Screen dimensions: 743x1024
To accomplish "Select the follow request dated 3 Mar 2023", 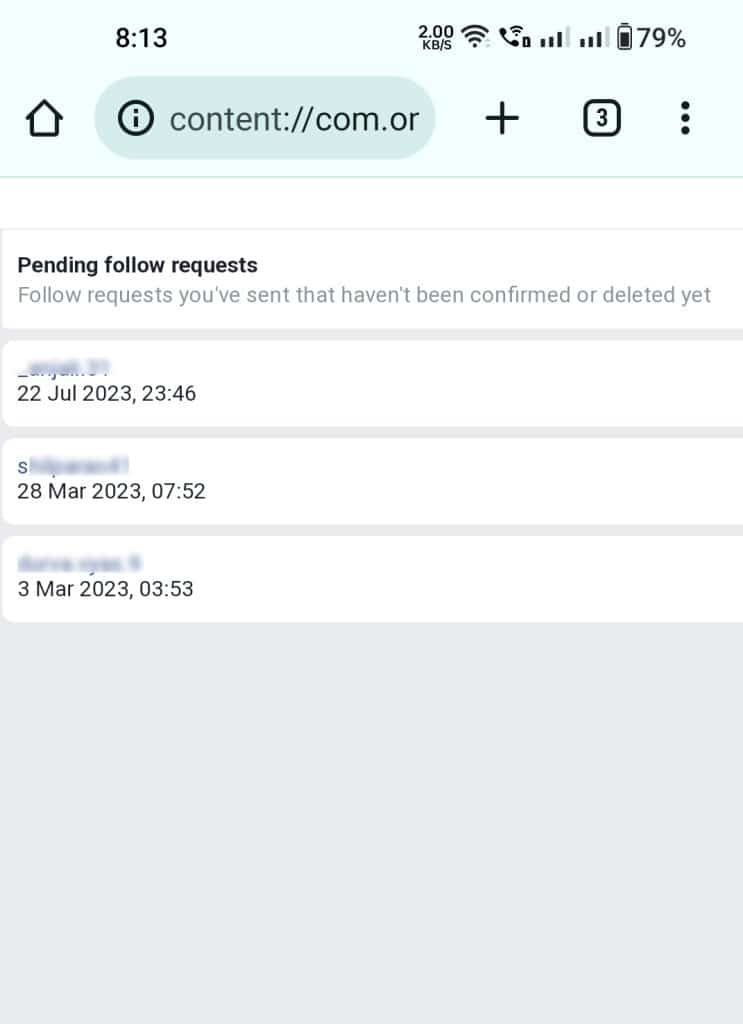I will coord(370,578).
